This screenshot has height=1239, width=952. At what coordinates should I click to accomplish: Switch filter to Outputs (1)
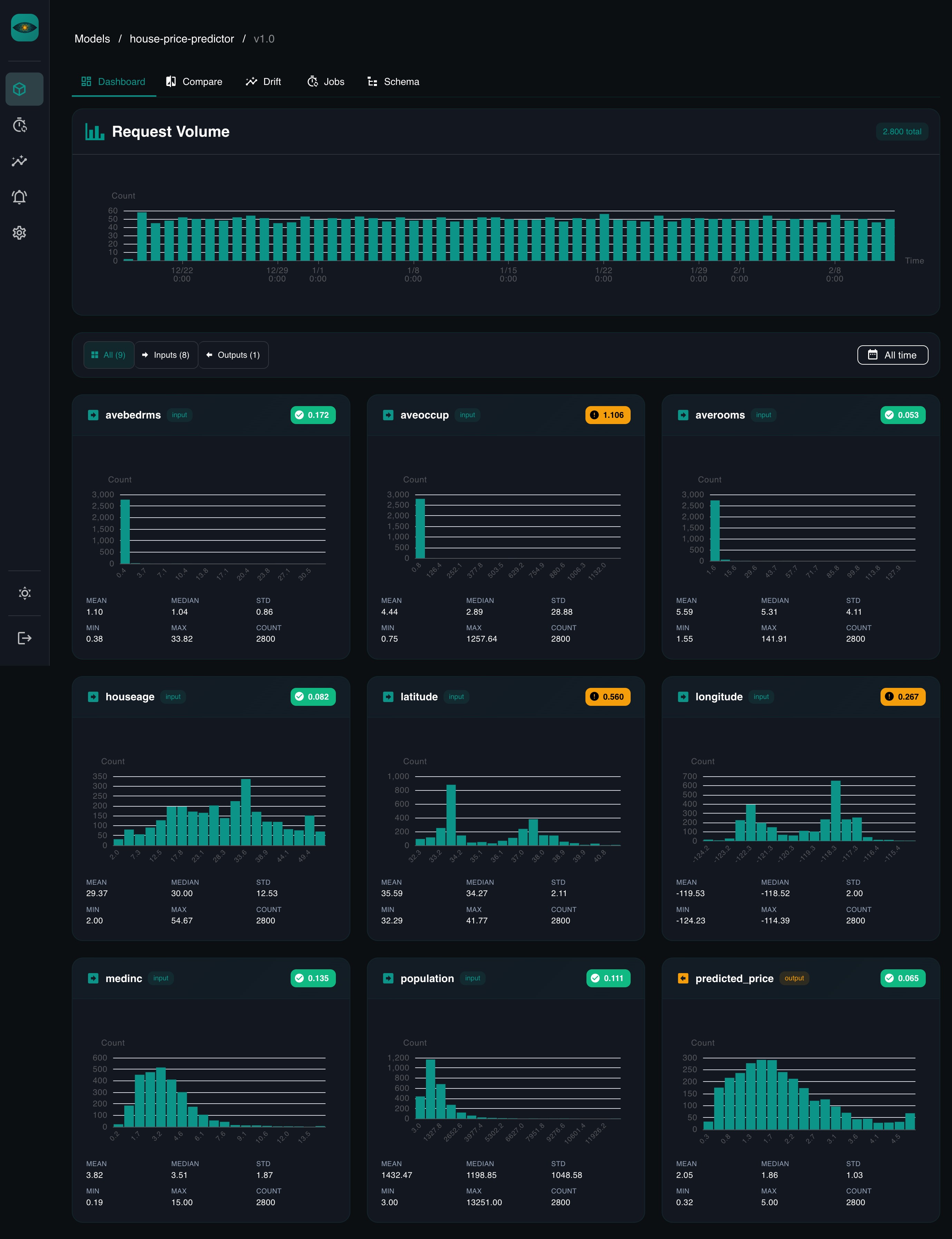click(233, 355)
